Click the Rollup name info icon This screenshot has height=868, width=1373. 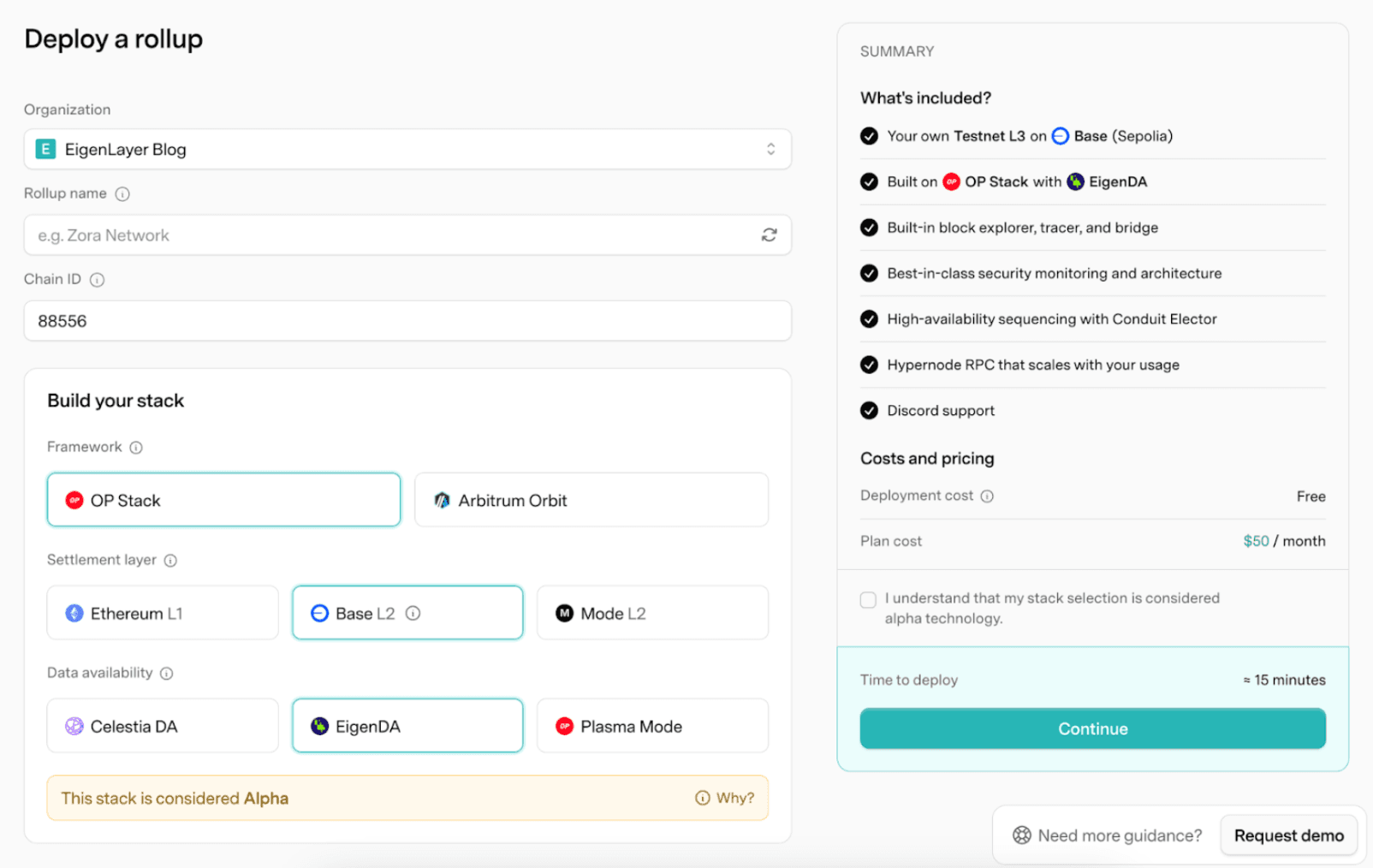[122, 194]
